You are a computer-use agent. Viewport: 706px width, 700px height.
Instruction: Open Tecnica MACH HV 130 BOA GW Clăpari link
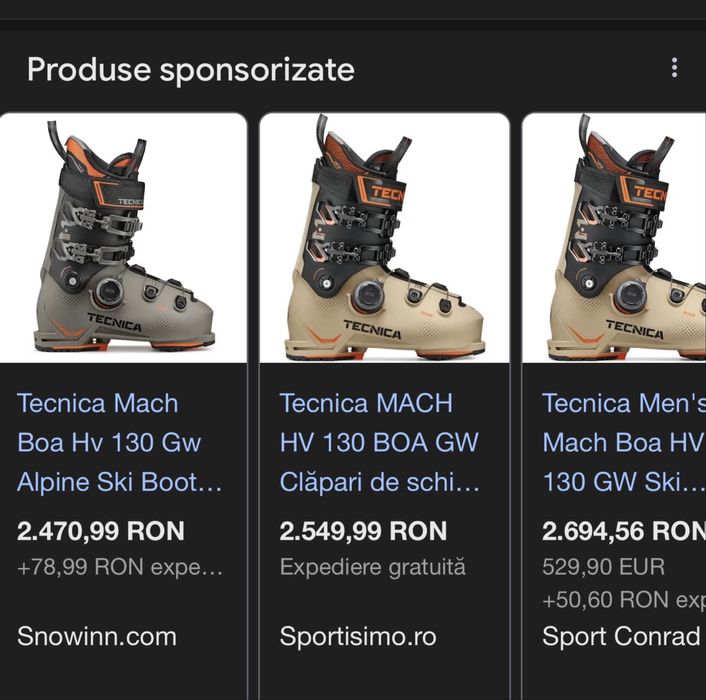[x=379, y=442]
